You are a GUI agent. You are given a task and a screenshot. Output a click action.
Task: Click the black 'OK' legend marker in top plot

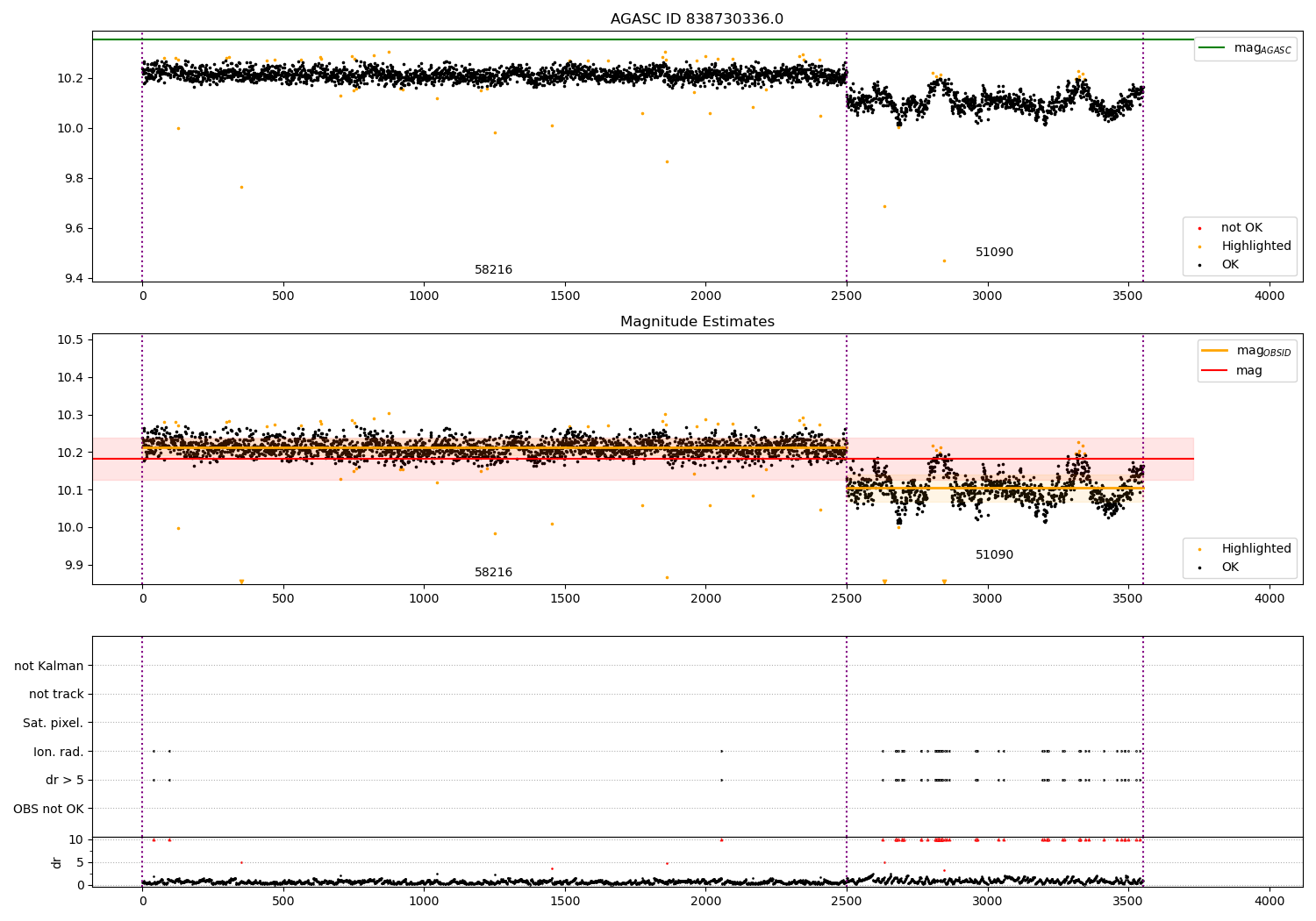[1199, 265]
